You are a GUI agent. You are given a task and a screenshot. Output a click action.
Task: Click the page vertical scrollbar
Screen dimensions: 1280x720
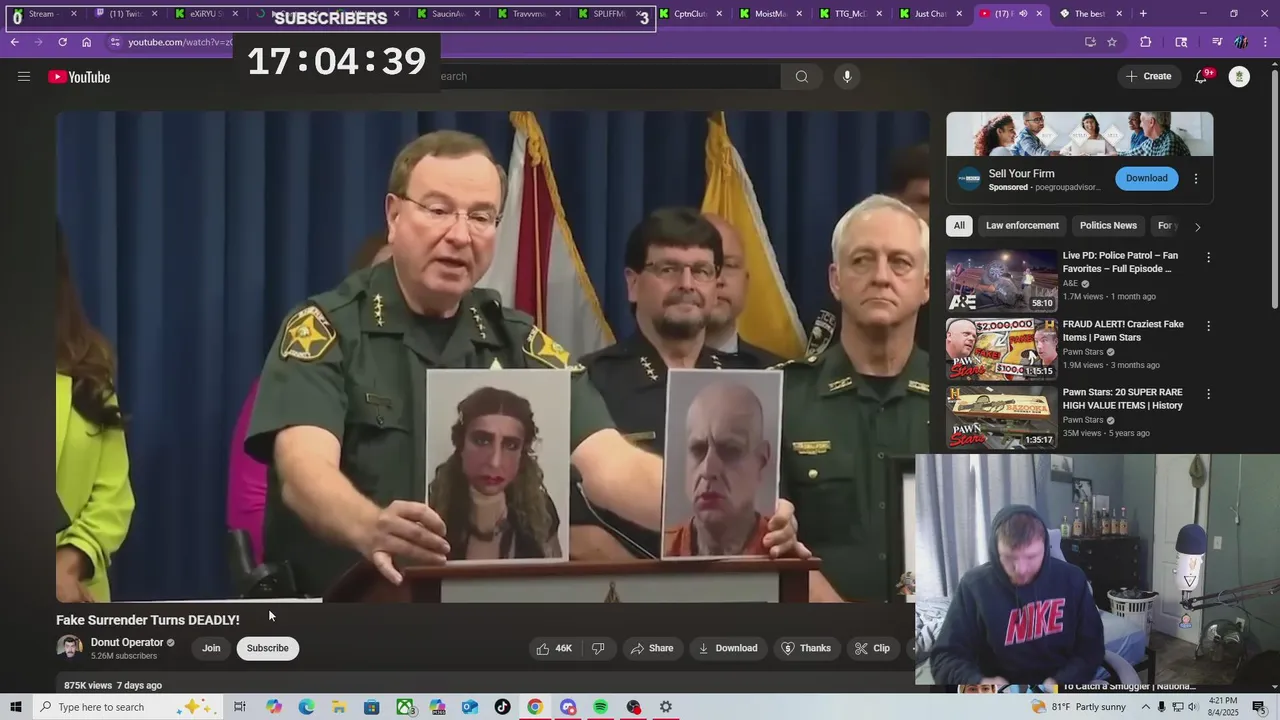(x=1274, y=190)
